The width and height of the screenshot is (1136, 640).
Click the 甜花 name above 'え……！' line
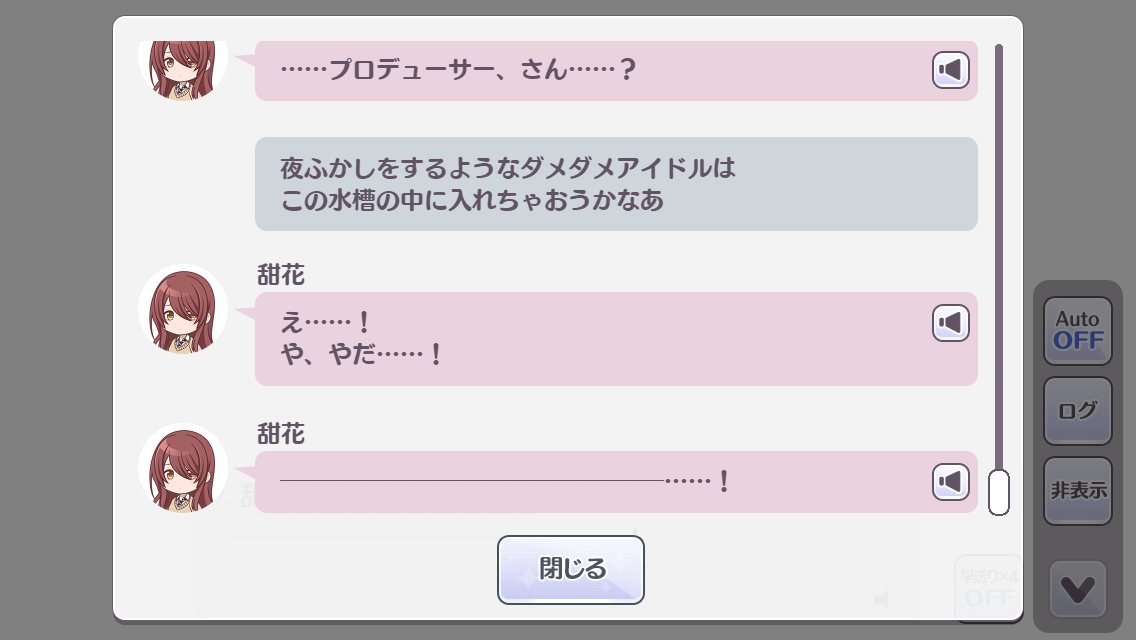281,276
